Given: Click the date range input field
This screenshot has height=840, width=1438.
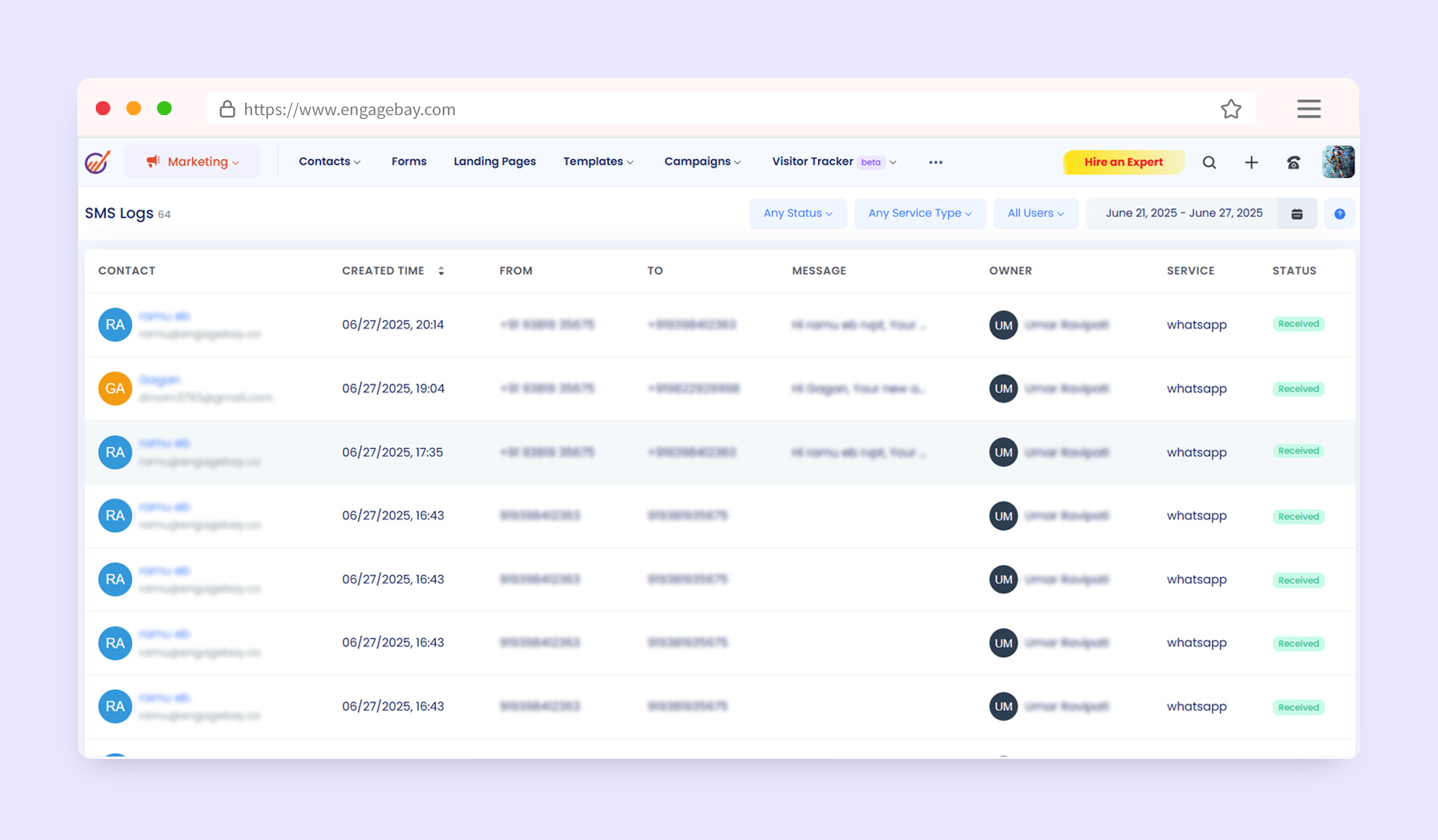Looking at the screenshot, I should point(1183,213).
